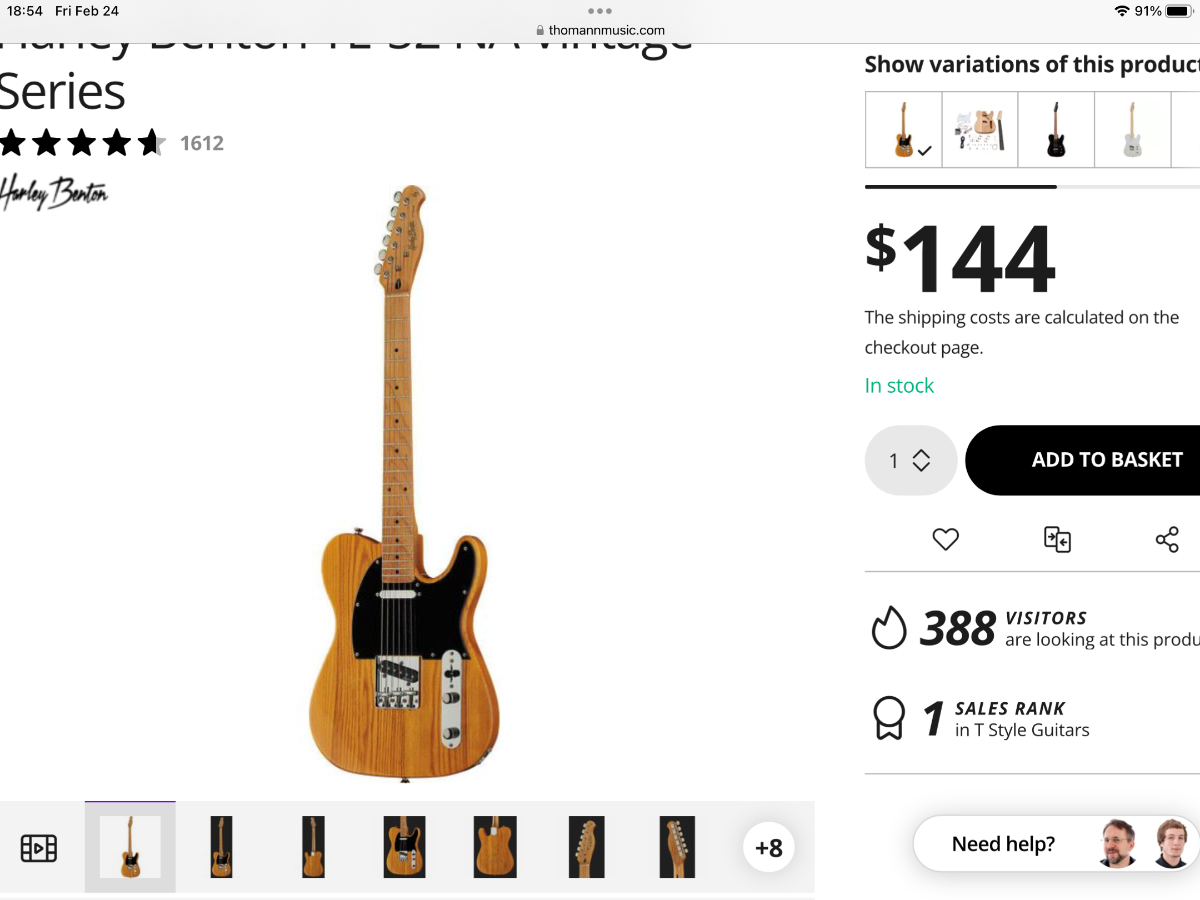Select the guitar kit variation thumbnail
1200x900 pixels.
point(980,130)
